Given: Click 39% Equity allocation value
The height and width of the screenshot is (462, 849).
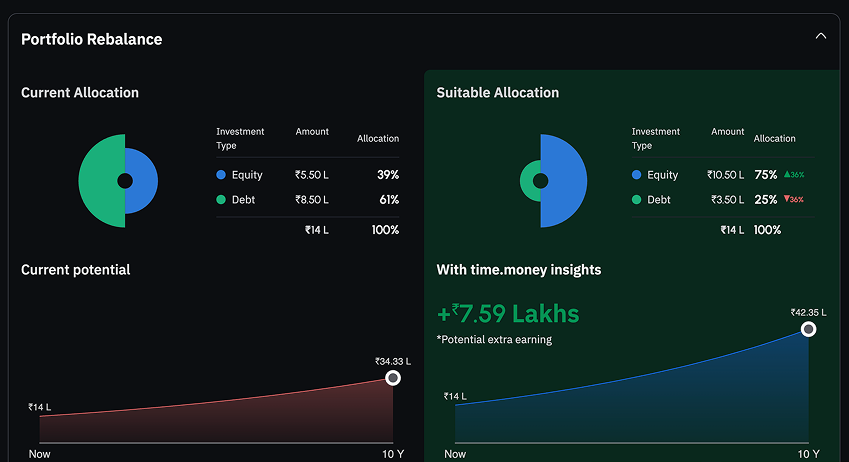Looking at the screenshot, I should coord(388,174).
